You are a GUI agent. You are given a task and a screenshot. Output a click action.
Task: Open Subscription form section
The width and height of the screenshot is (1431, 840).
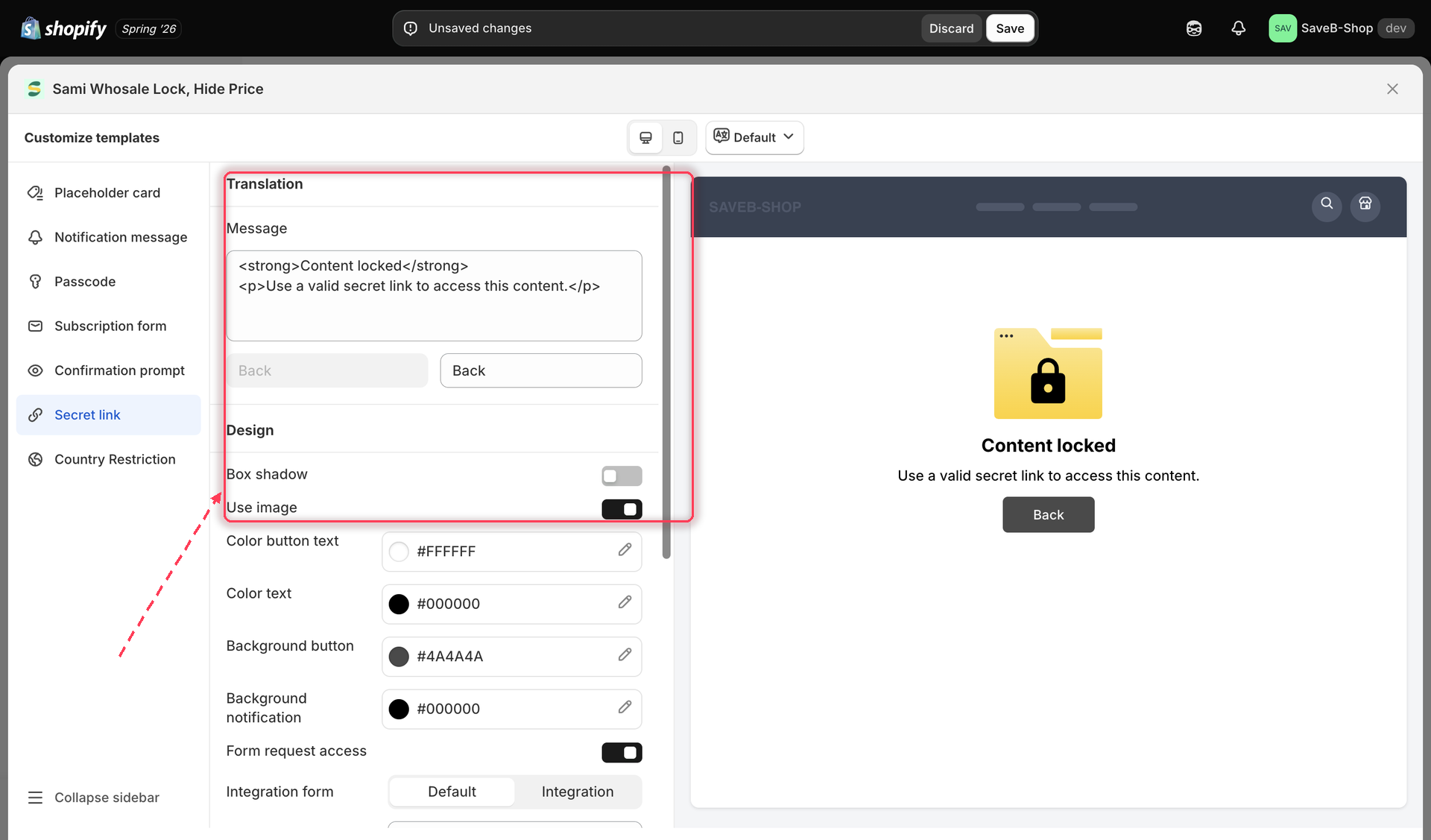pyautogui.click(x=109, y=326)
